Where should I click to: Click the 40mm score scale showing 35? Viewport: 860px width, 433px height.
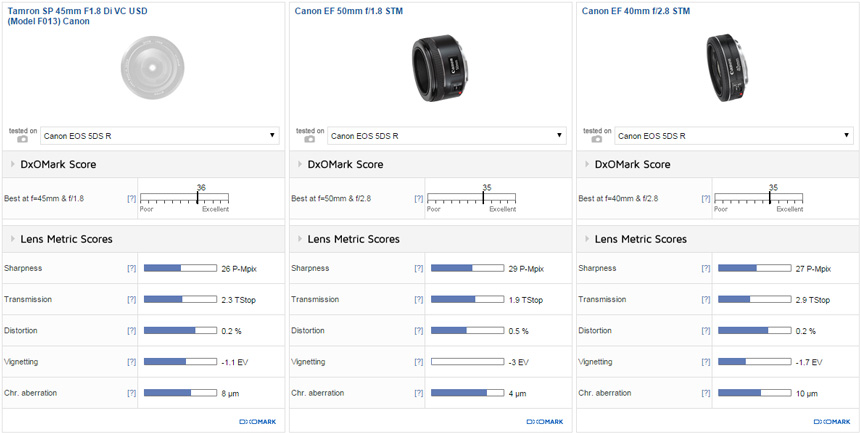coord(759,199)
